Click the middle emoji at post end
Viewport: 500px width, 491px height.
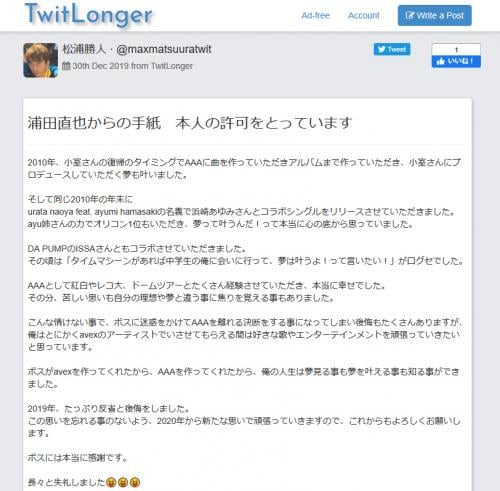click(123, 482)
